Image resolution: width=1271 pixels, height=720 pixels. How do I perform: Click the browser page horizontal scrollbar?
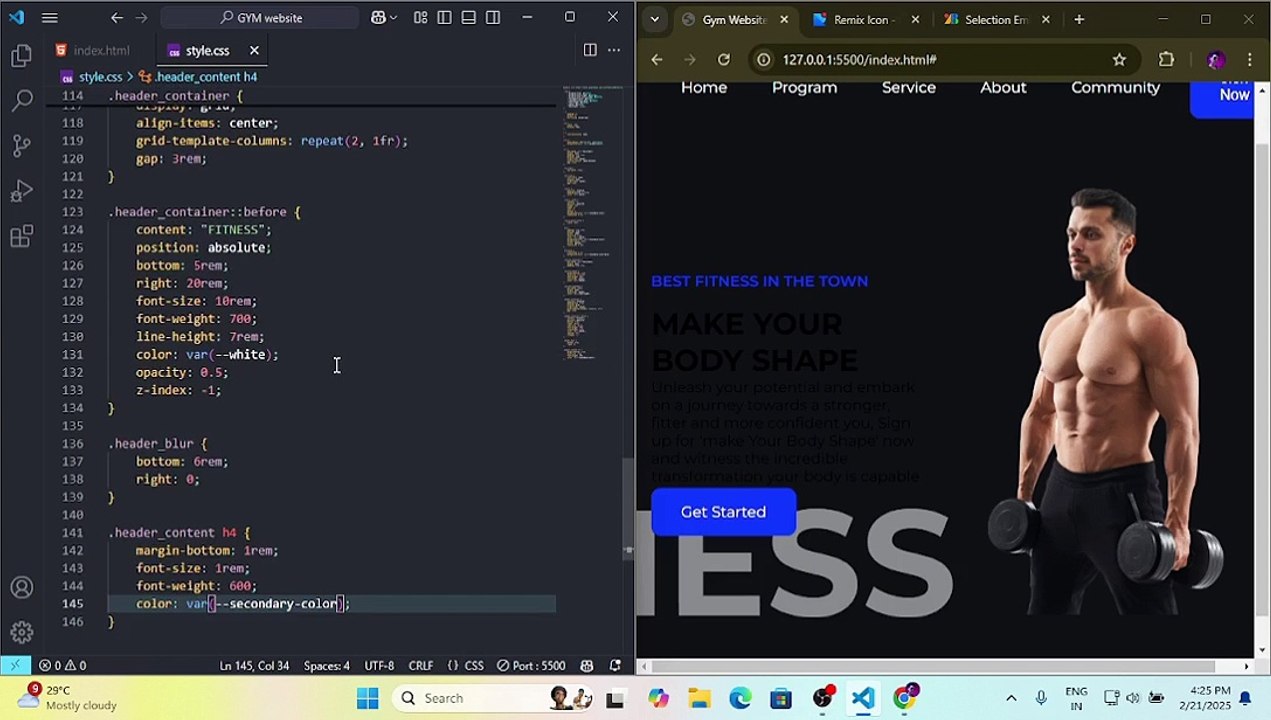[x=935, y=666]
